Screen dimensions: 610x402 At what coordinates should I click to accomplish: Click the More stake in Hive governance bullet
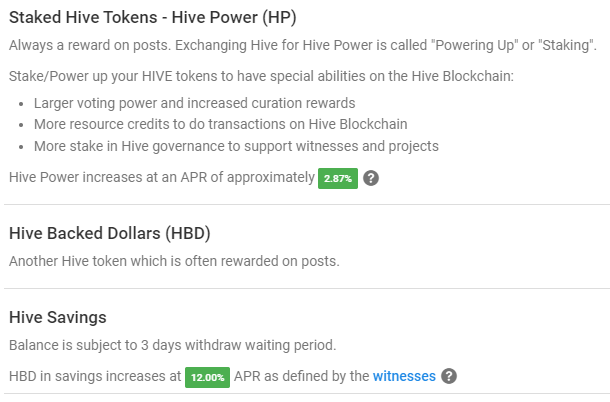click(x=236, y=146)
